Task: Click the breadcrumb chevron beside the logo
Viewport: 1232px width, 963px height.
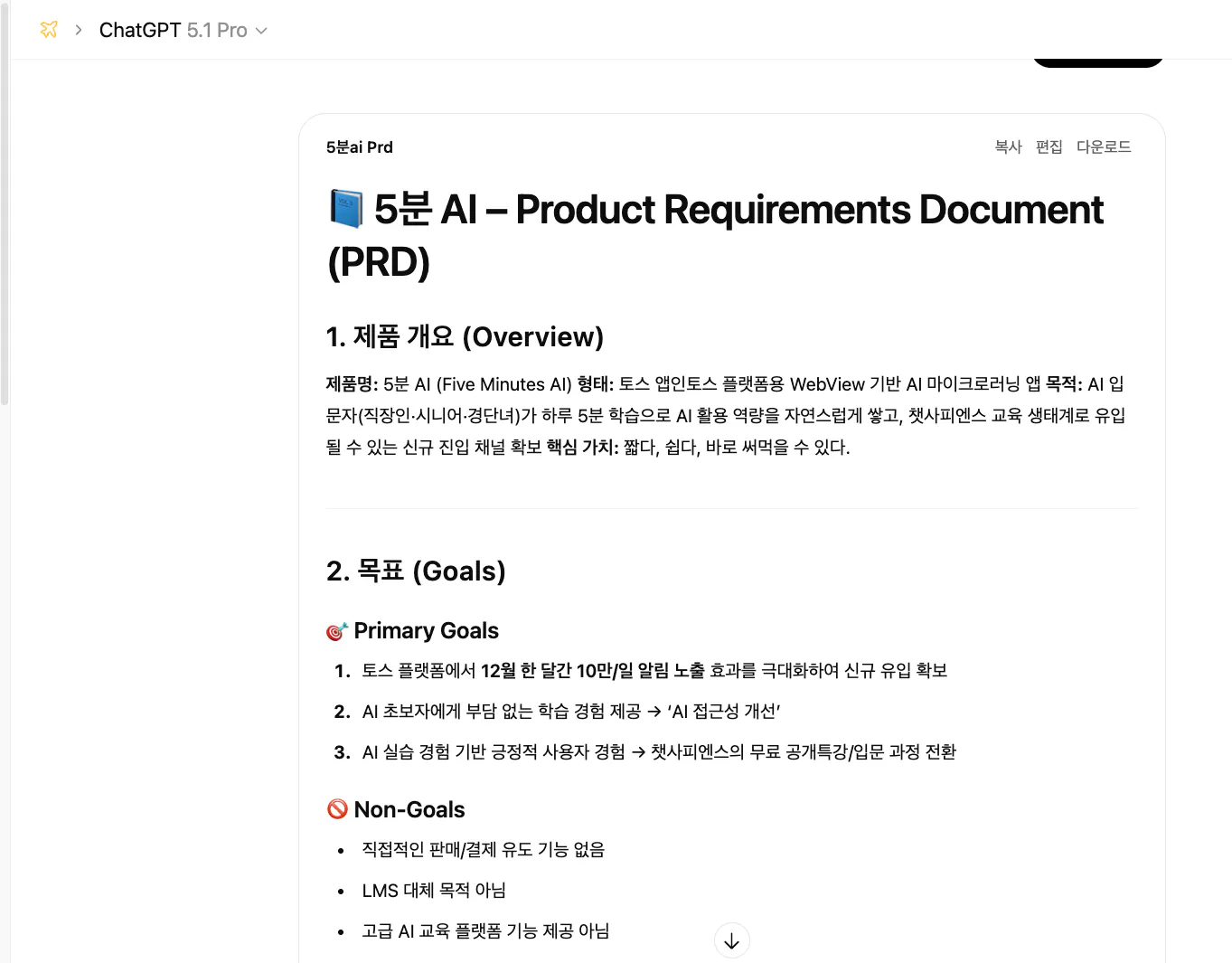Action: 79,30
